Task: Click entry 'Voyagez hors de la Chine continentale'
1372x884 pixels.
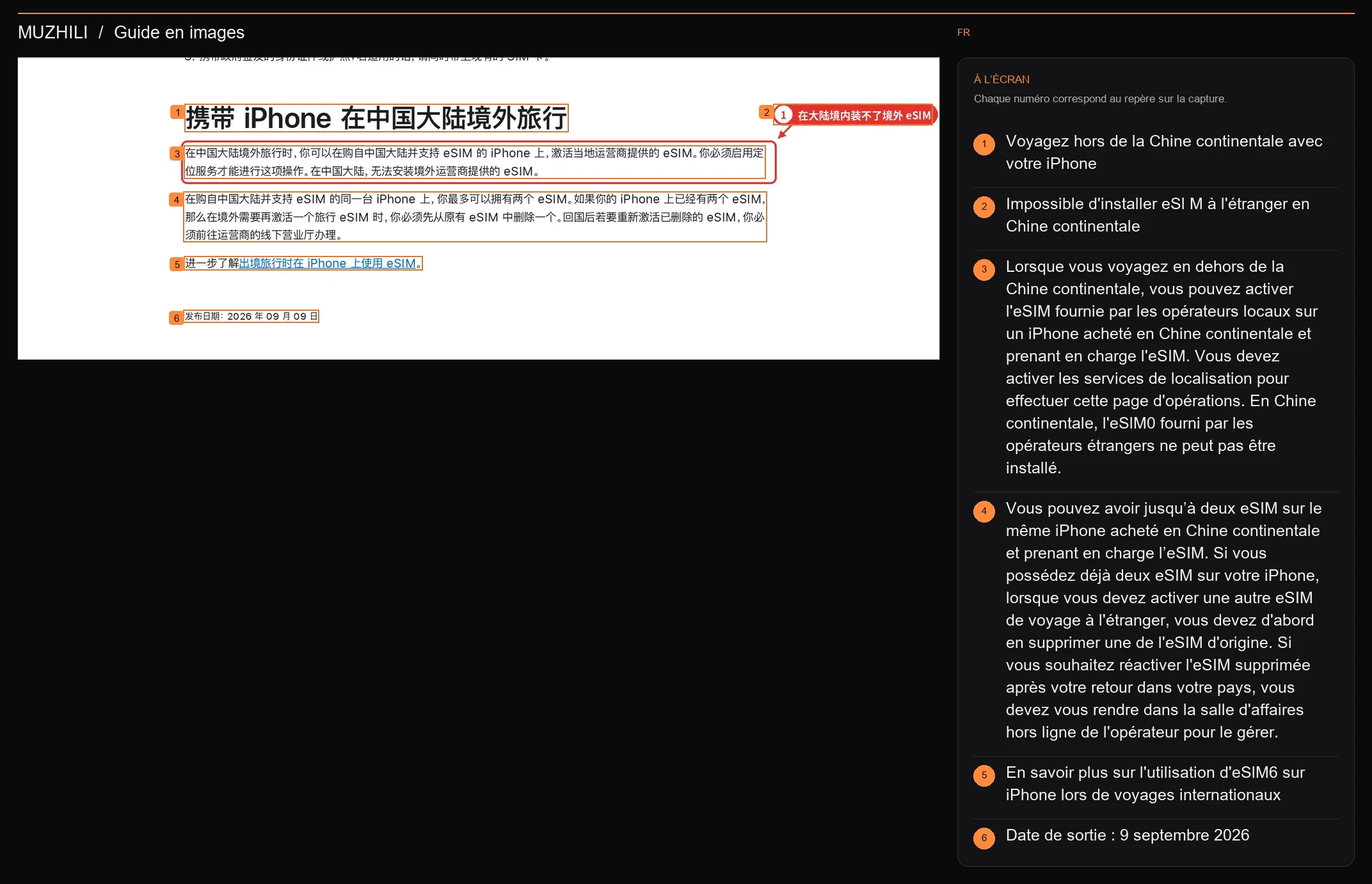Action: [x=1164, y=152]
